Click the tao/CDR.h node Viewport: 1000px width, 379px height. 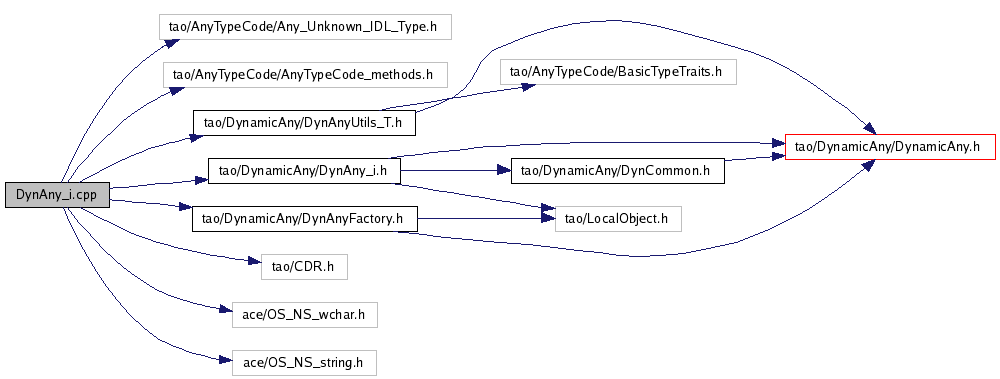304,267
